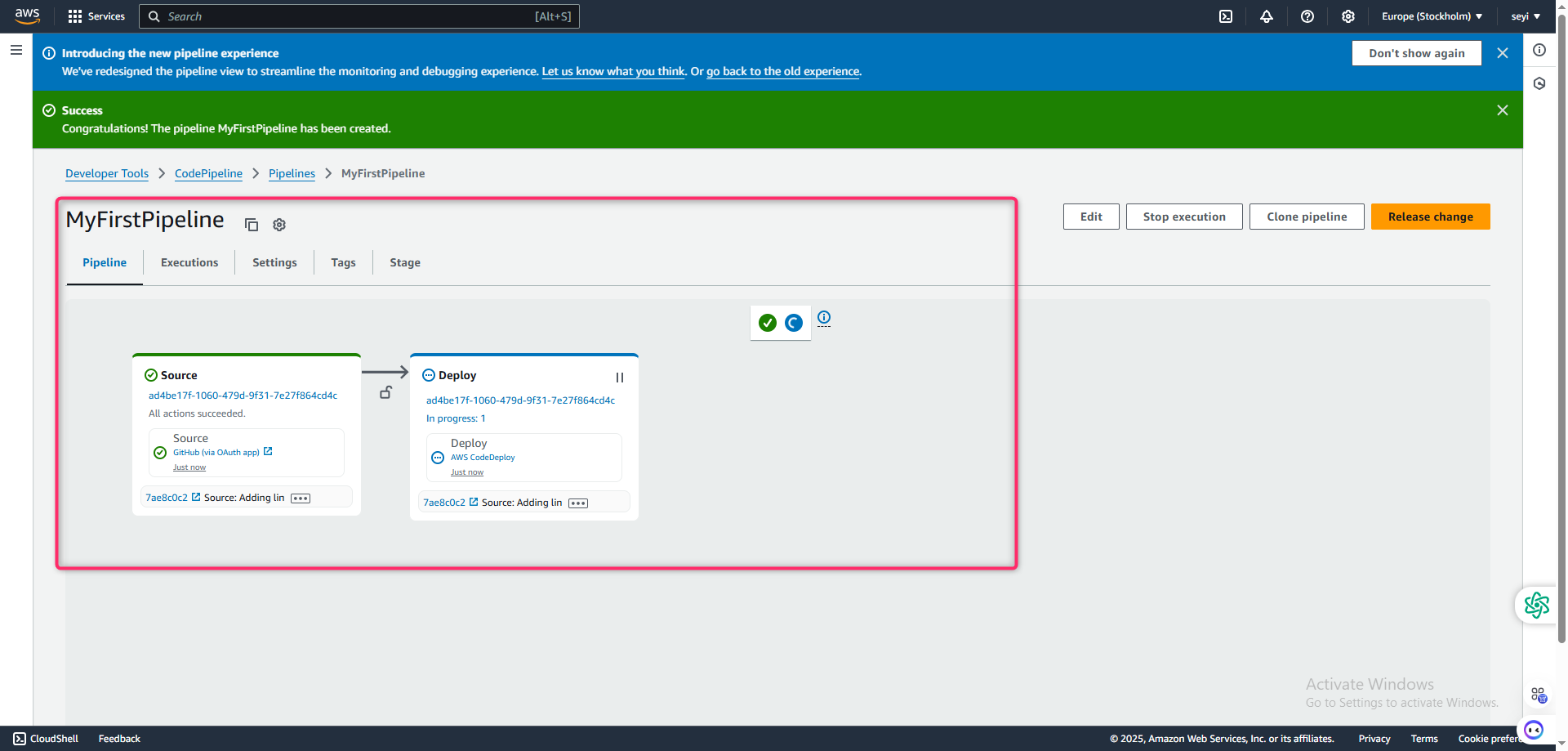Open the console settings gear in top bar
The image size is (1568, 751).
pos(1348,16)
